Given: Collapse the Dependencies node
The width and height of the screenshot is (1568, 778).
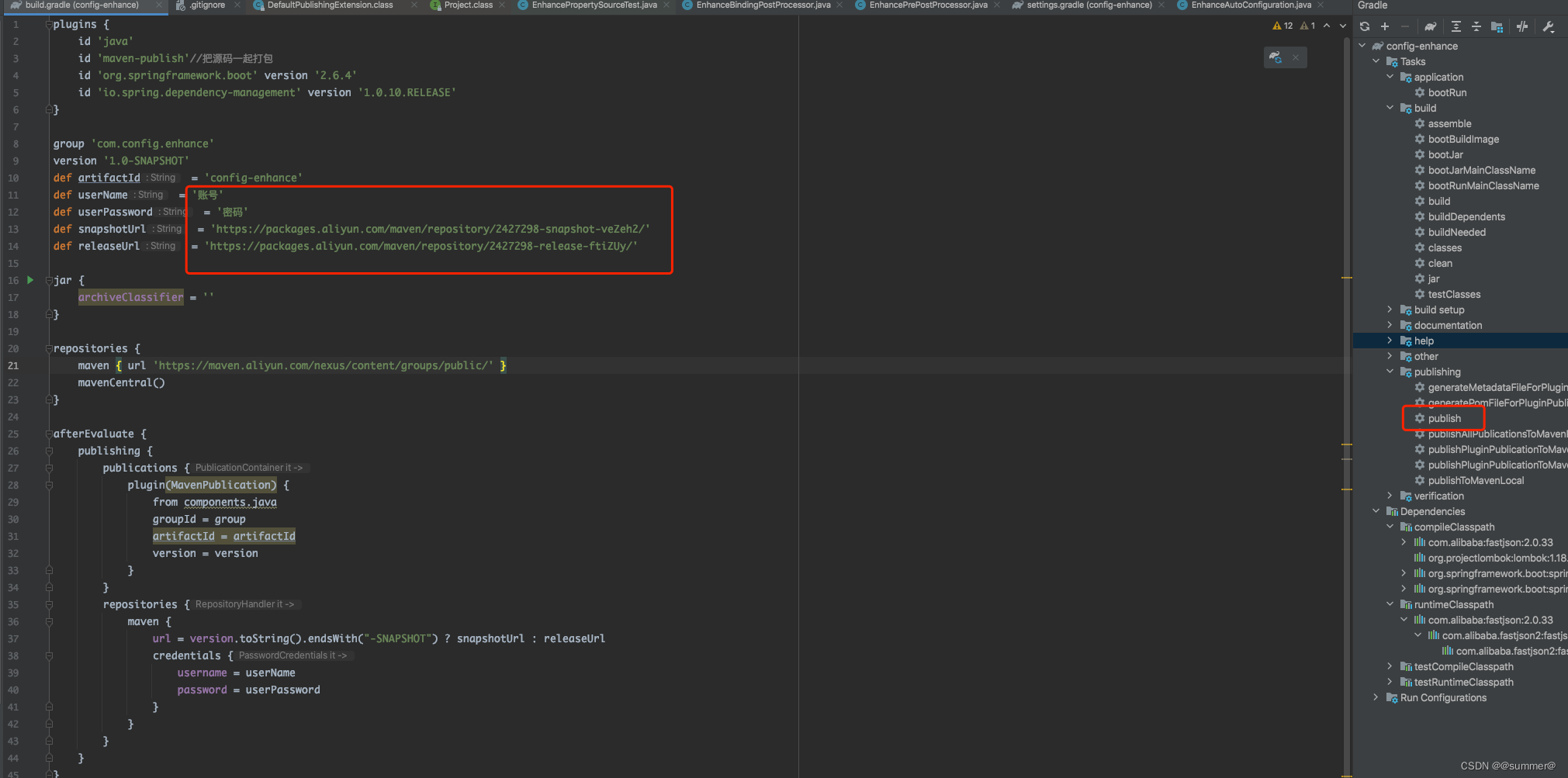Looking at the screenshot, I should [1376, 511].
